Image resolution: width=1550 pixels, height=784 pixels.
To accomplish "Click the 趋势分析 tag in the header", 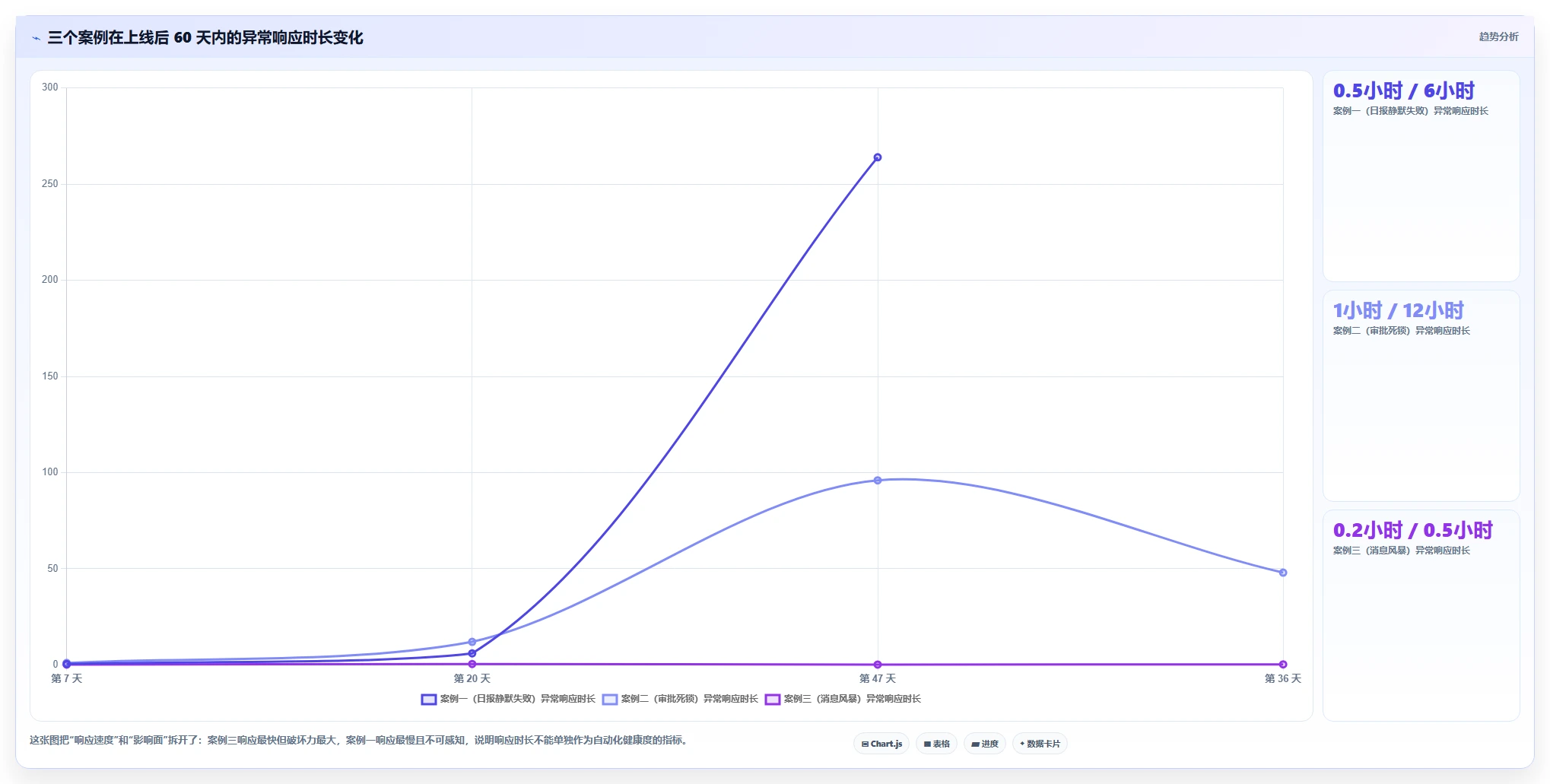I will (1498, 37).
